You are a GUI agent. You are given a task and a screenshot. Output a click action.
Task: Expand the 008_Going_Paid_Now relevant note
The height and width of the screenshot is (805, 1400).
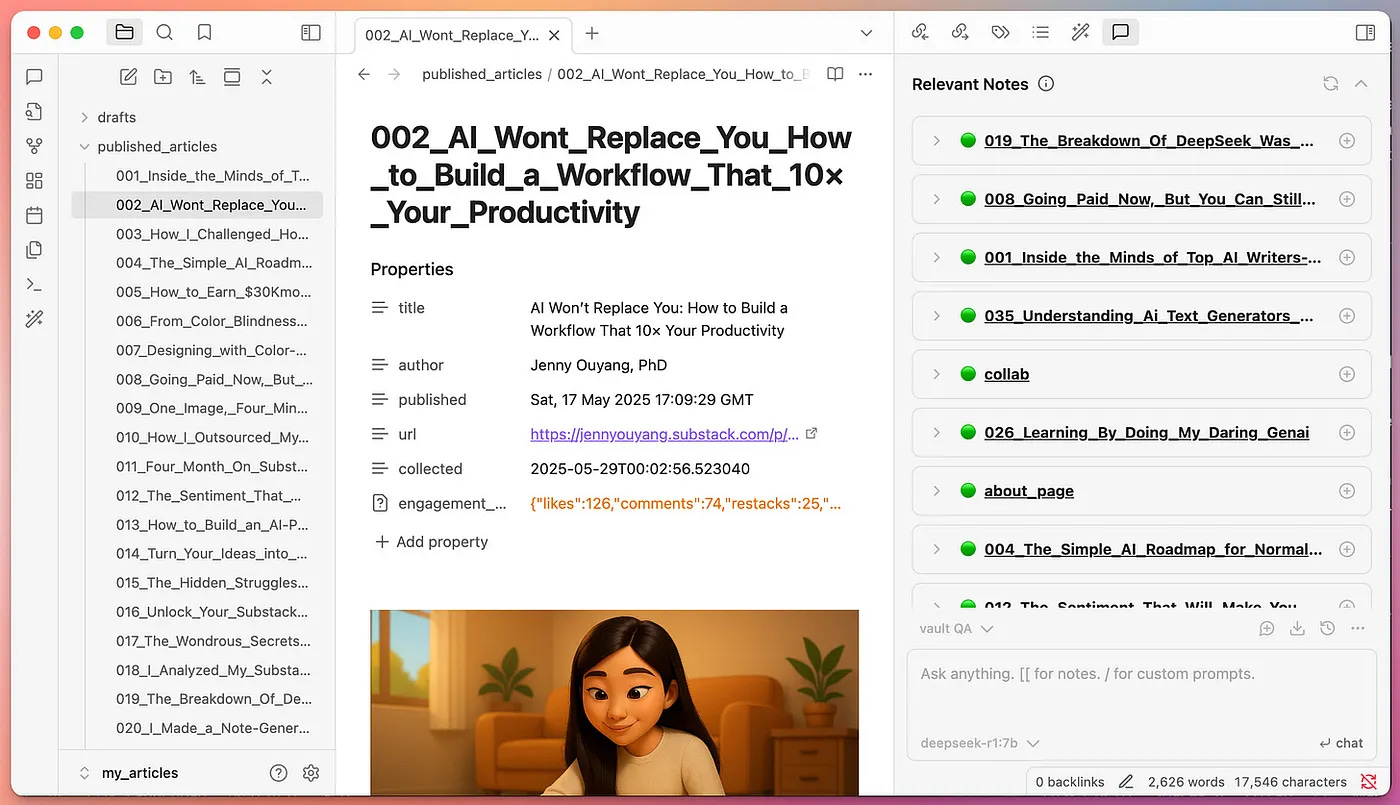(937, 199)
